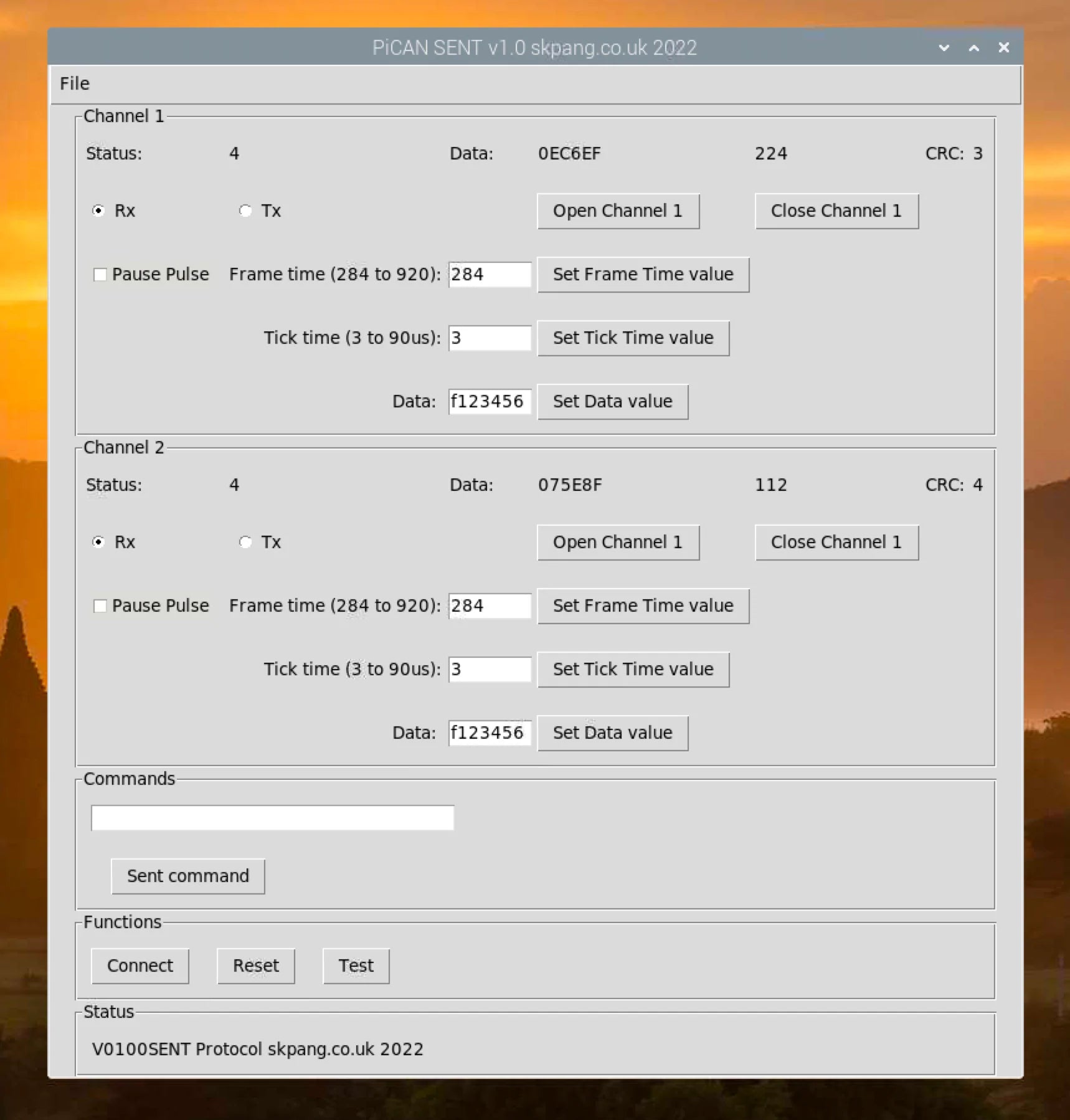
Task: Click the Connect button under Functions
Action: coord(140,966)
